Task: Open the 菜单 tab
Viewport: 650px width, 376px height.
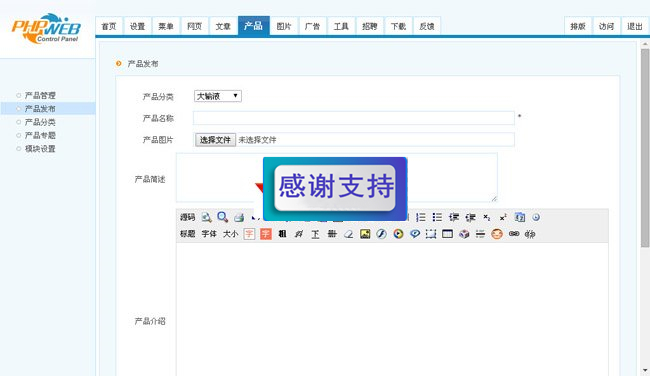Action: tap(166, 27)
